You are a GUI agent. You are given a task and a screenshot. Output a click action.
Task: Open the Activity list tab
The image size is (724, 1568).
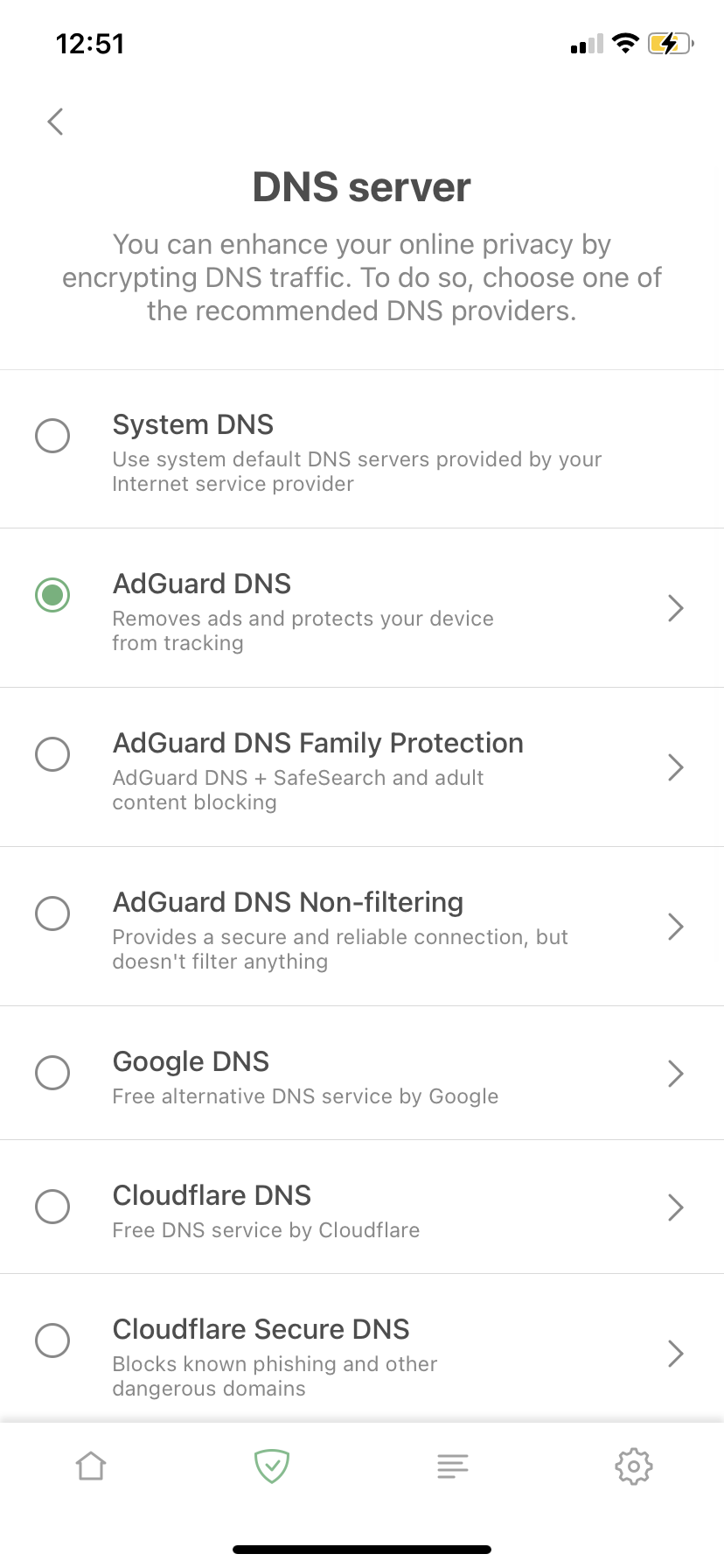point(453,1466)
